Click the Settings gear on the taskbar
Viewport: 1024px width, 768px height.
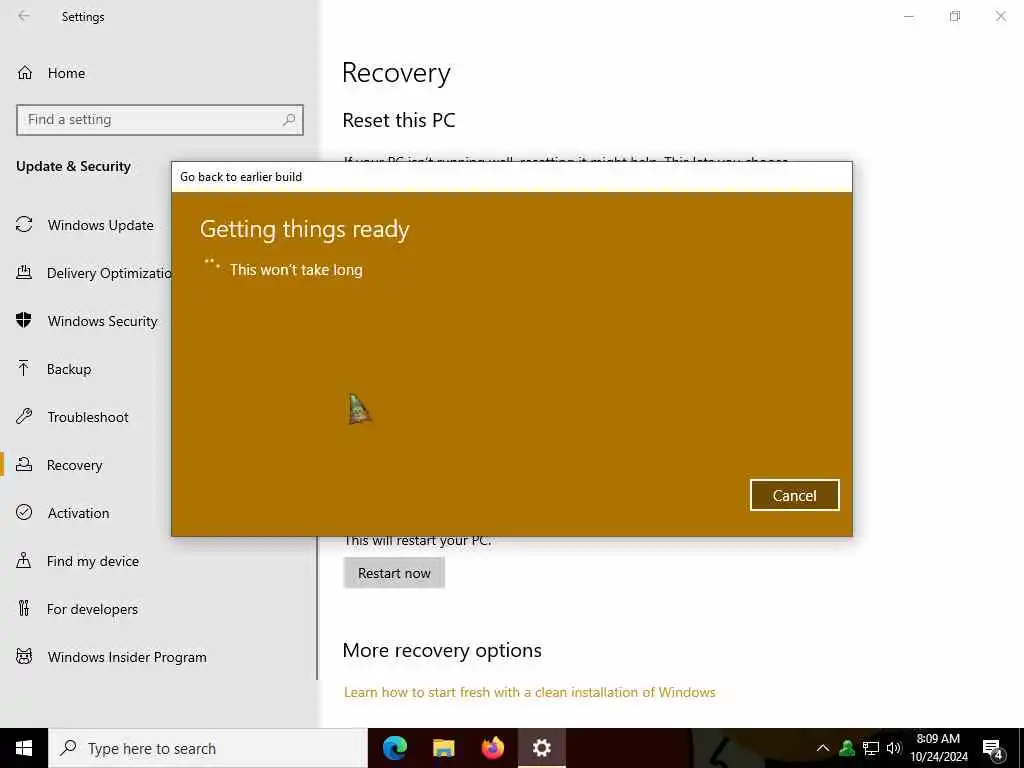tap(541, 748)
